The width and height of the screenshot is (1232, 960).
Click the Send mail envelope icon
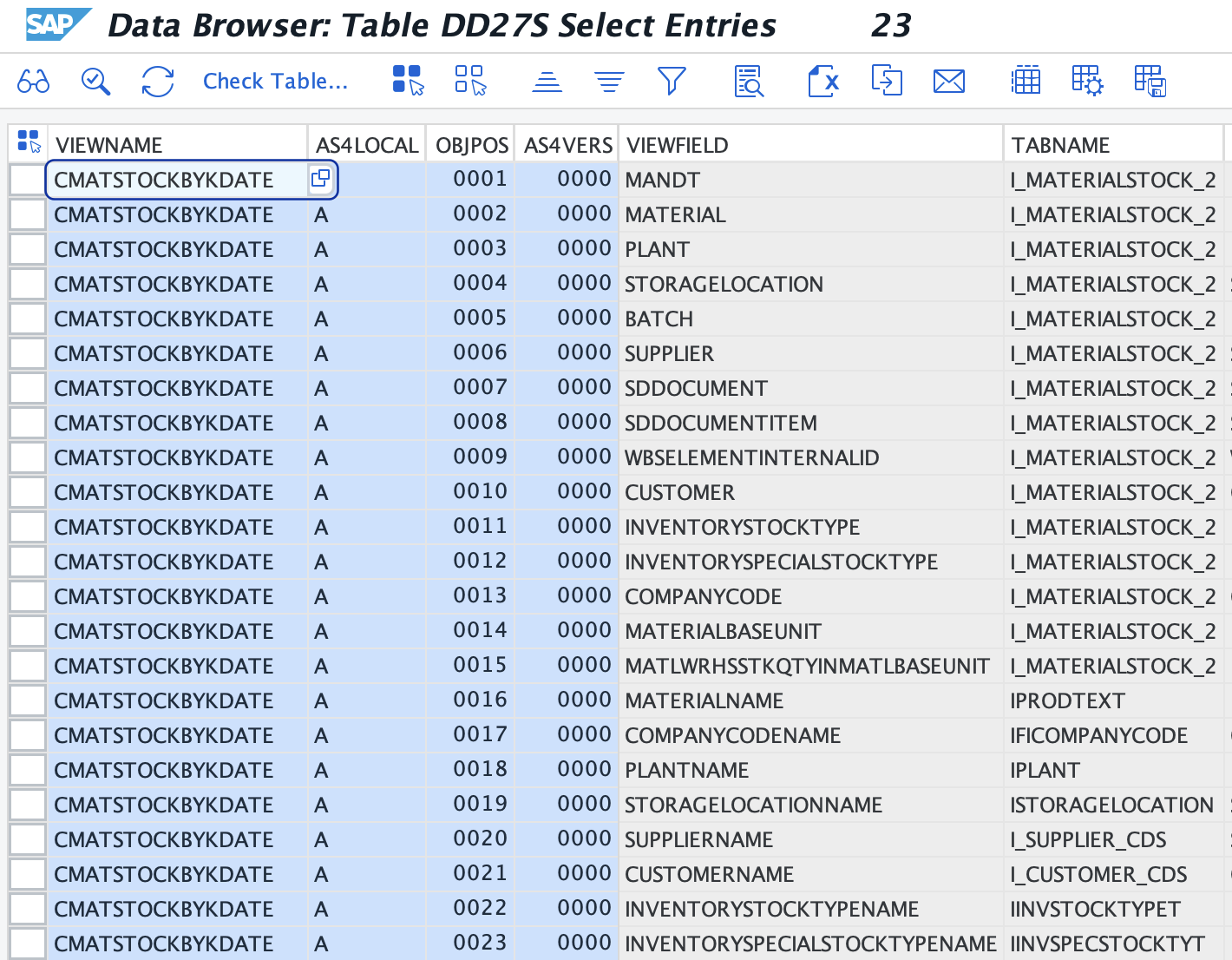949,82
